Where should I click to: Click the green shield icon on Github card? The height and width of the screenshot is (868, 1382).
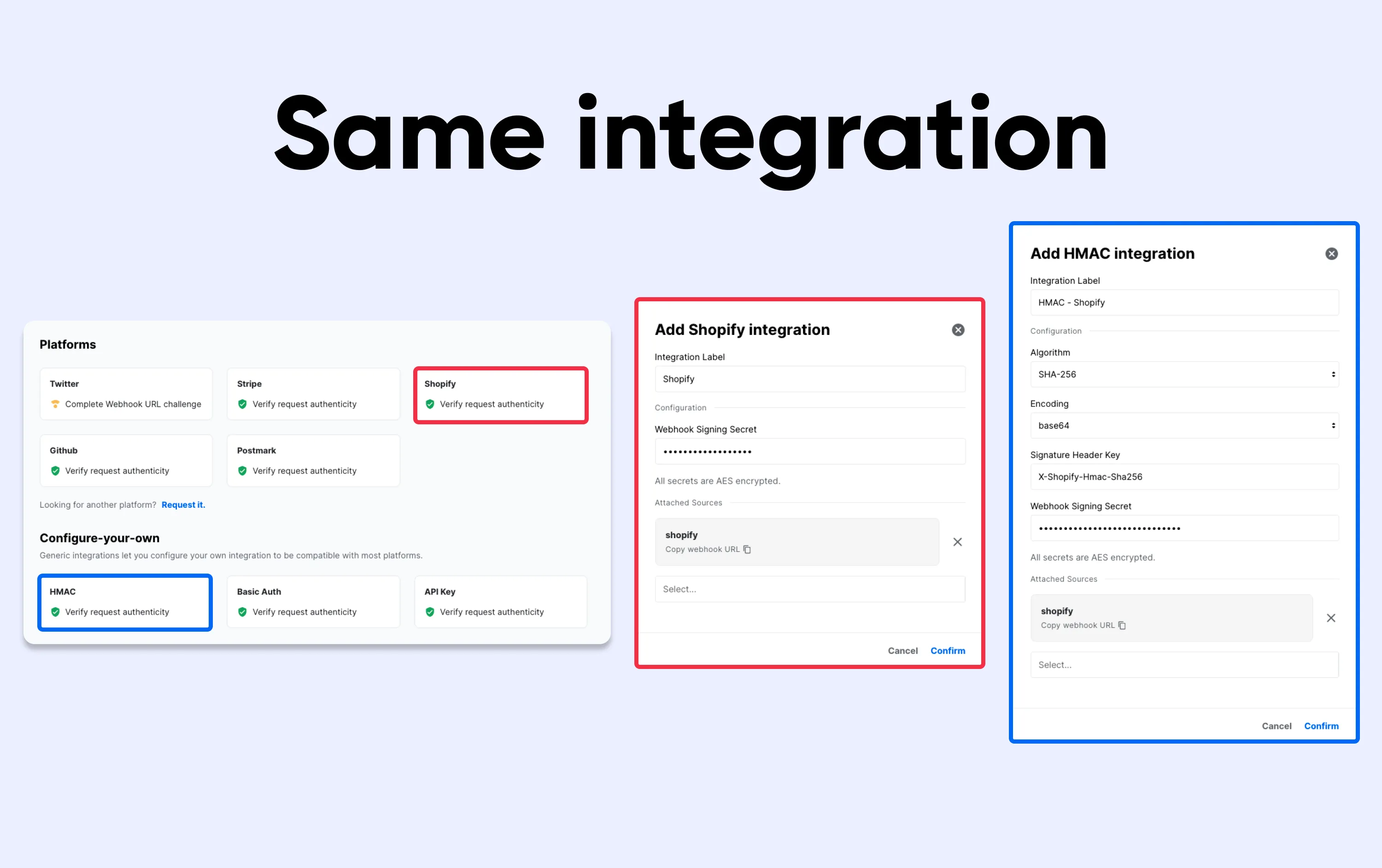[55, 471]
